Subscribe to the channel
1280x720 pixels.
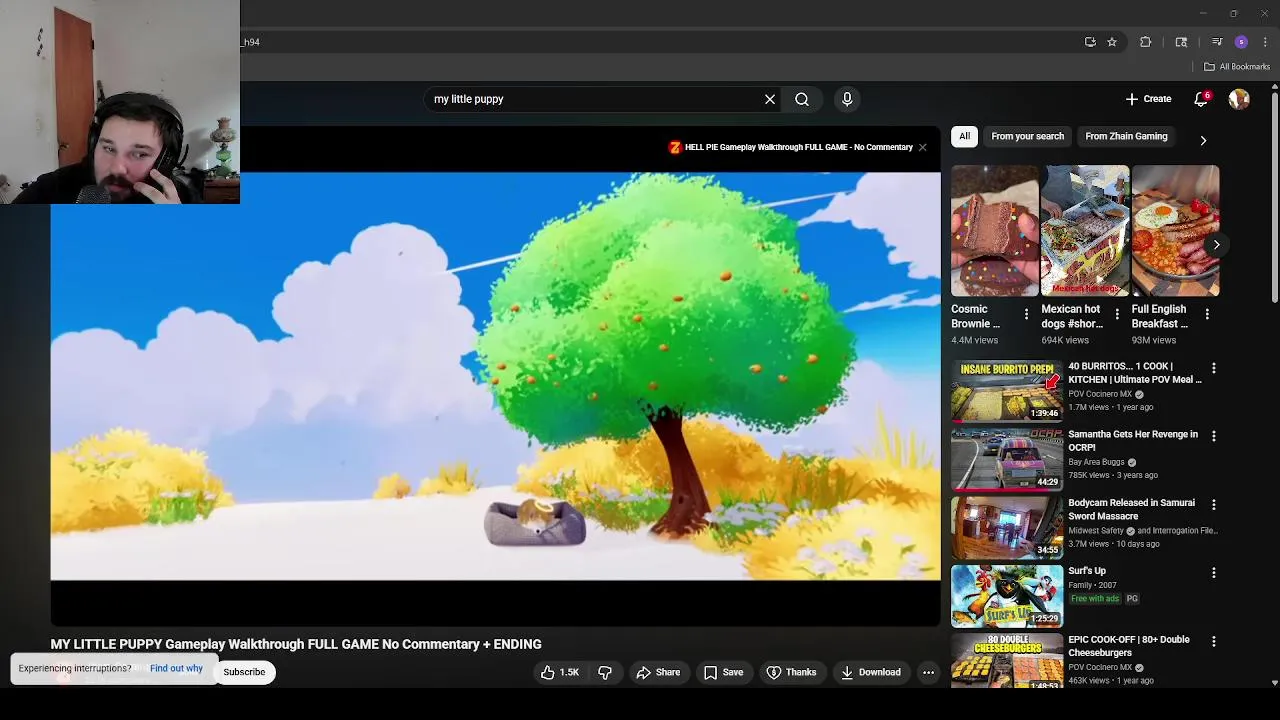[244, 672]
